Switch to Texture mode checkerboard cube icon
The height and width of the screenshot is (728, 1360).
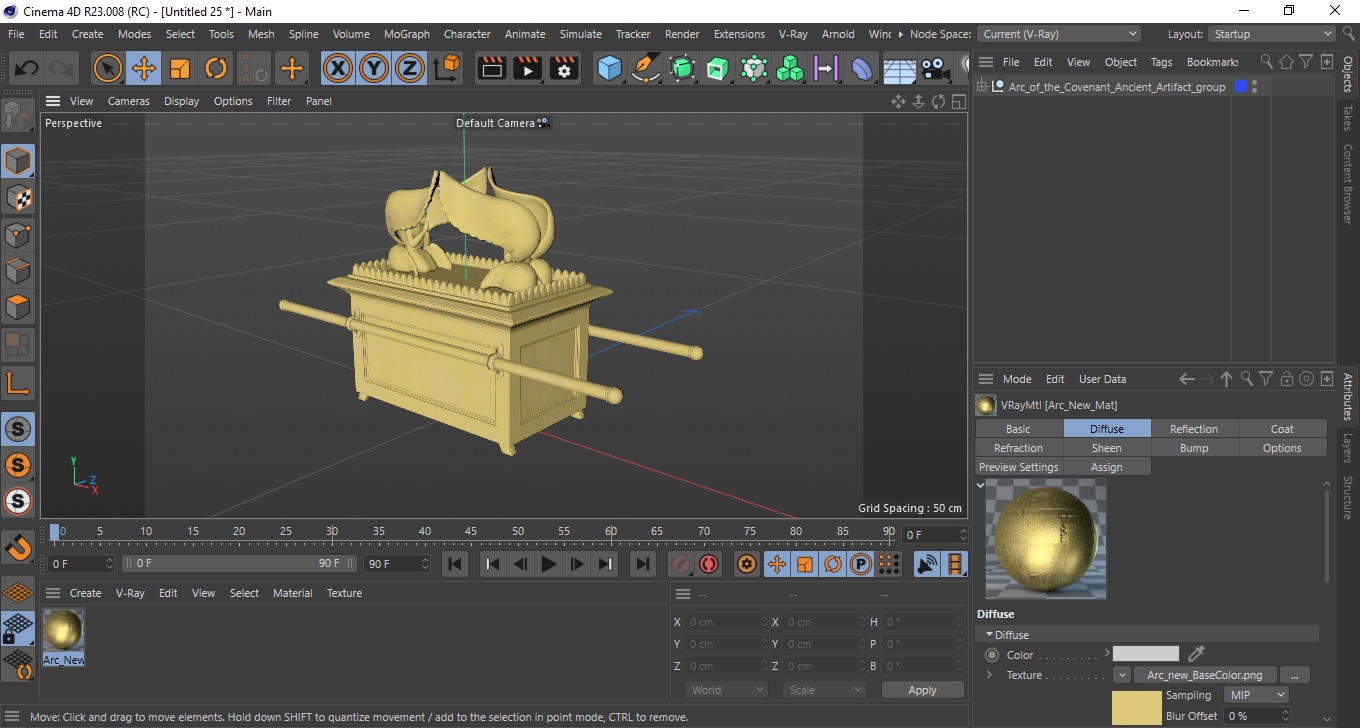point(18,197)
